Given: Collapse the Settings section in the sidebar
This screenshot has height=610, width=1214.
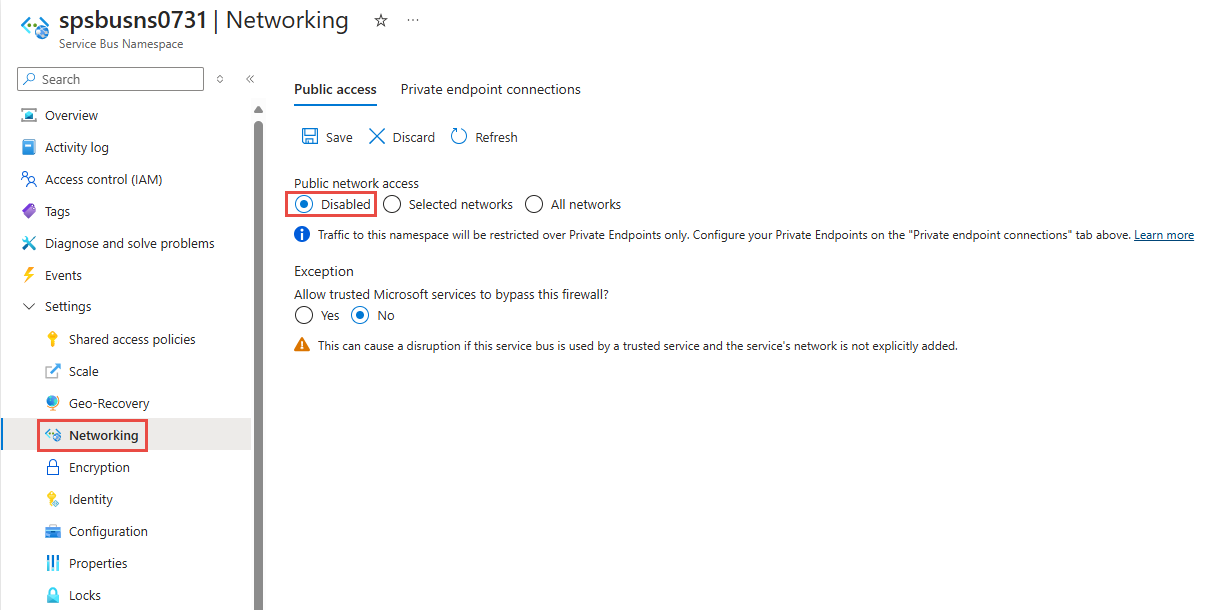Looking at the screenshot, I should (x=28, y=306).
